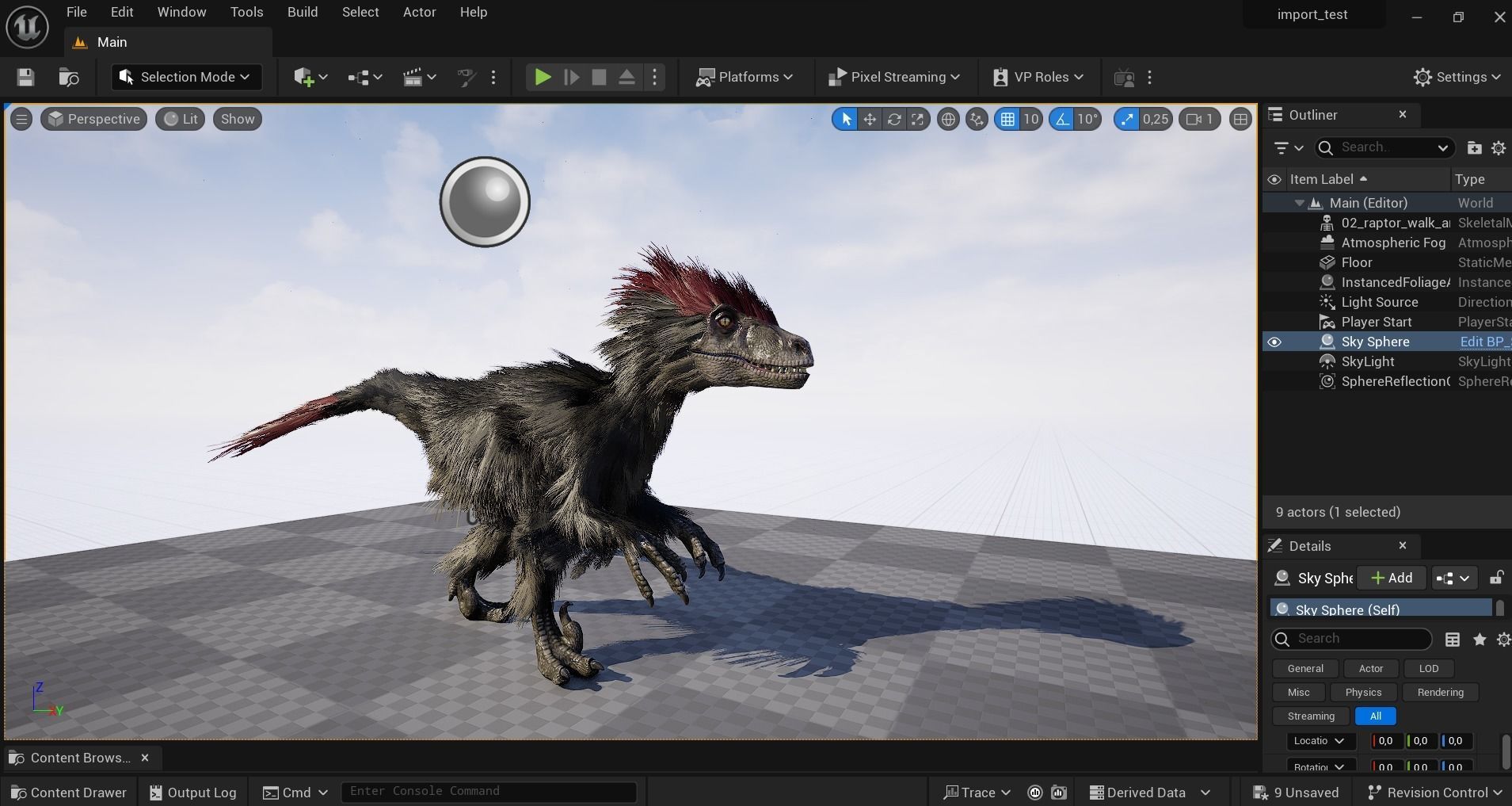Open the Blueprints toolbar icon
Screen dimensions: 1512x806
[364, 77]
